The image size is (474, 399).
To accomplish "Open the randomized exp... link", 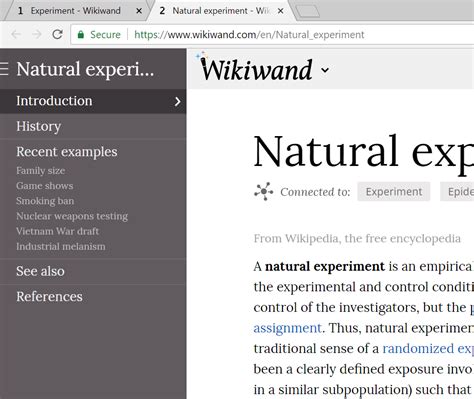I will click(x=428, y=349).
